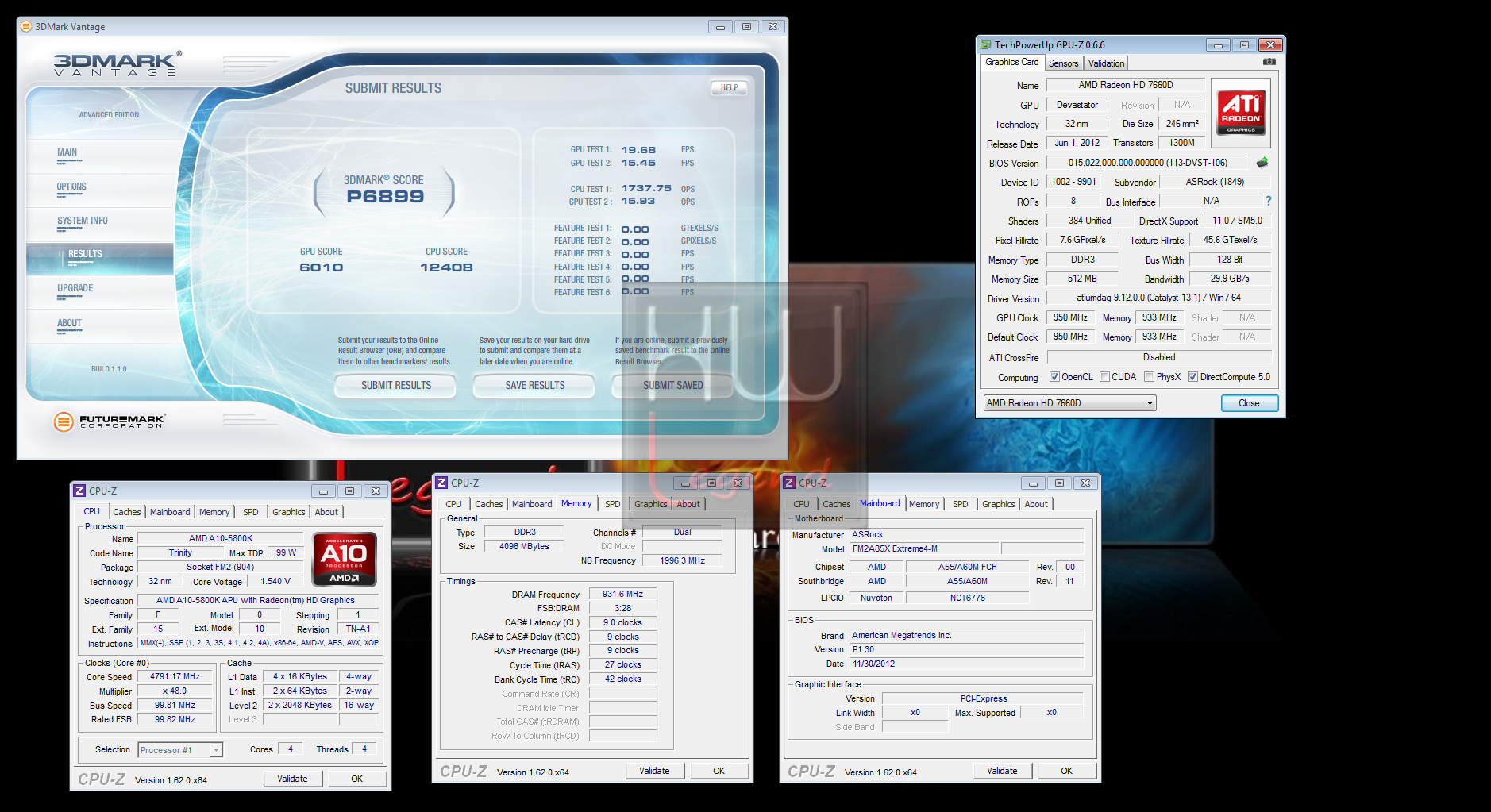Click the Futuremark corporation logo
The height and width of the screenshot is (812, 1491).
click(x=110, y=421)
